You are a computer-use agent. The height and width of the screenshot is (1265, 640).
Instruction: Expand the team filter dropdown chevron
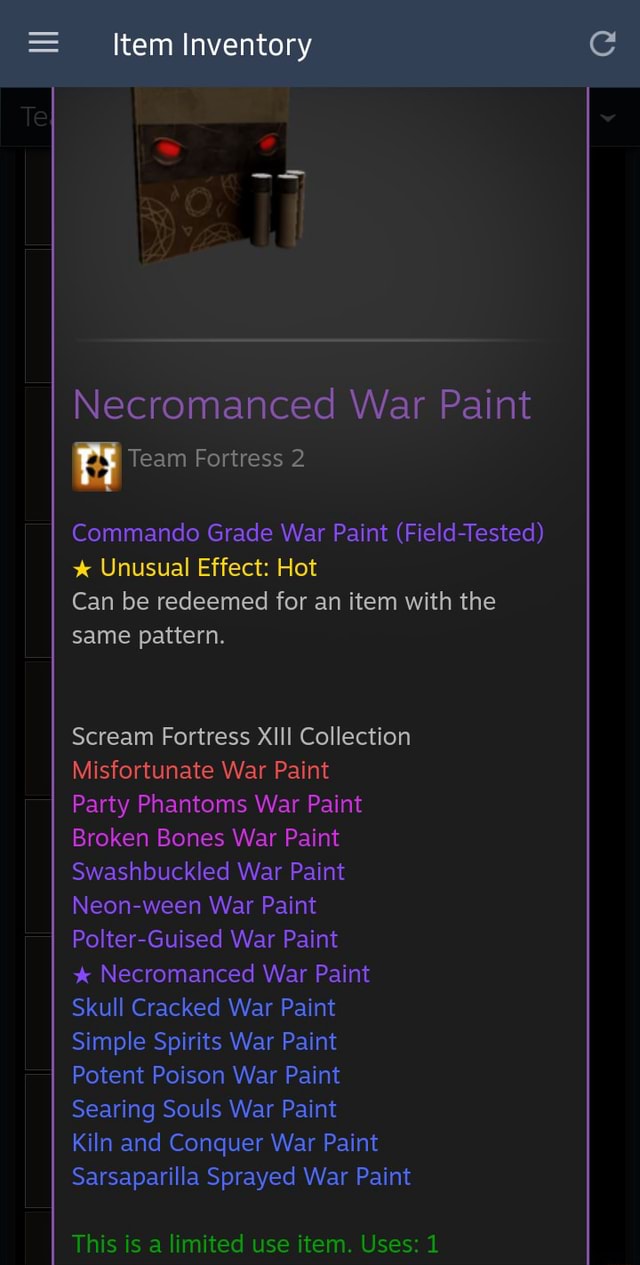pyautogui.click(x=610, y=117)
